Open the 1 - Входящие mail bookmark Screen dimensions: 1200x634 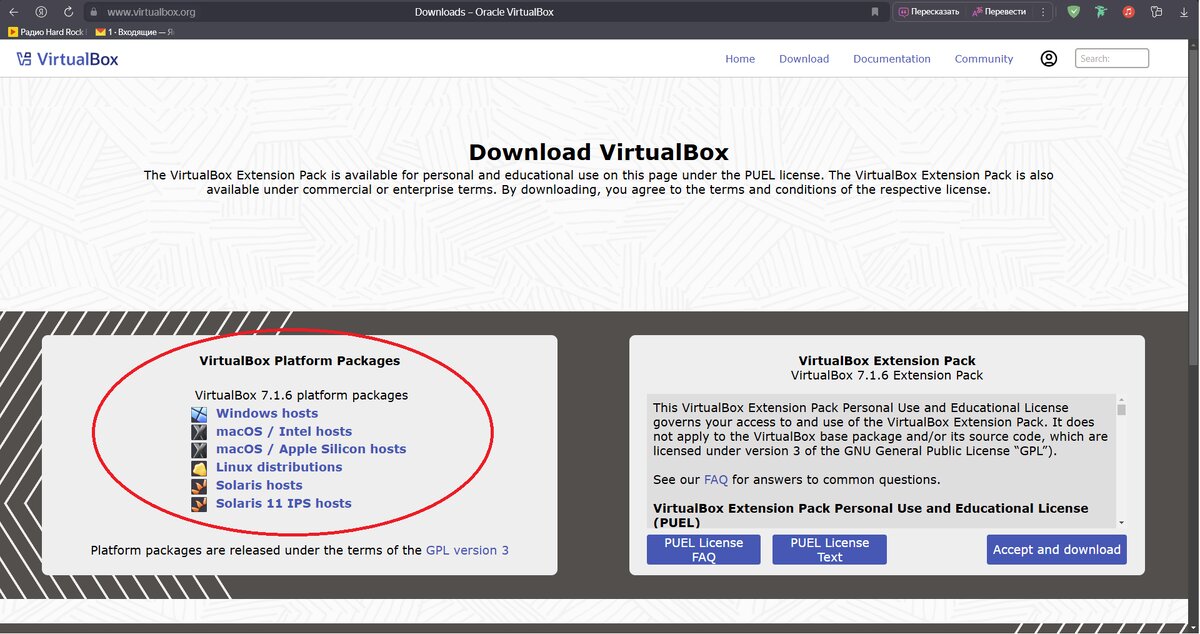click(x=134, y=32)
